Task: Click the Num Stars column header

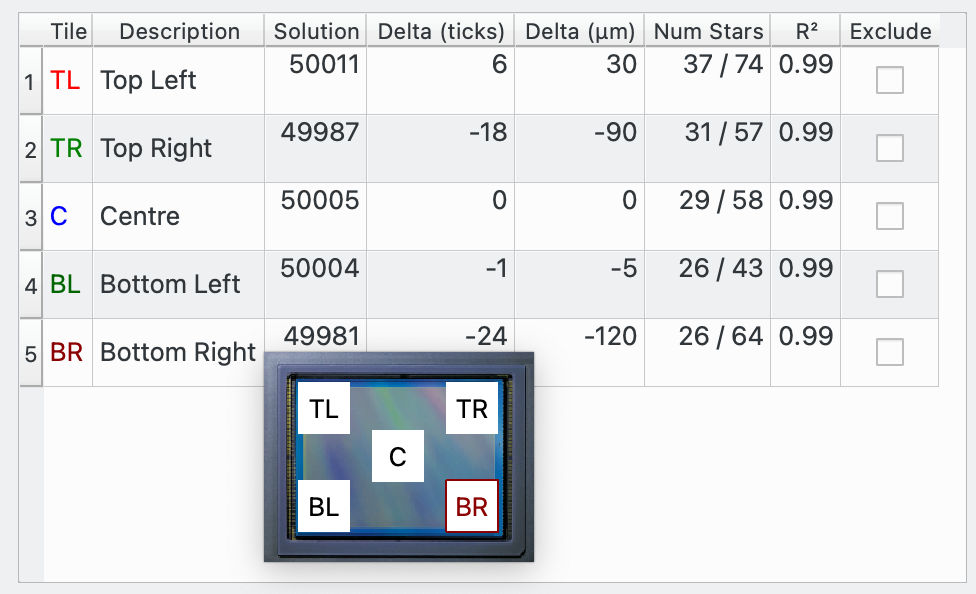Action: [x=708, y=32]
